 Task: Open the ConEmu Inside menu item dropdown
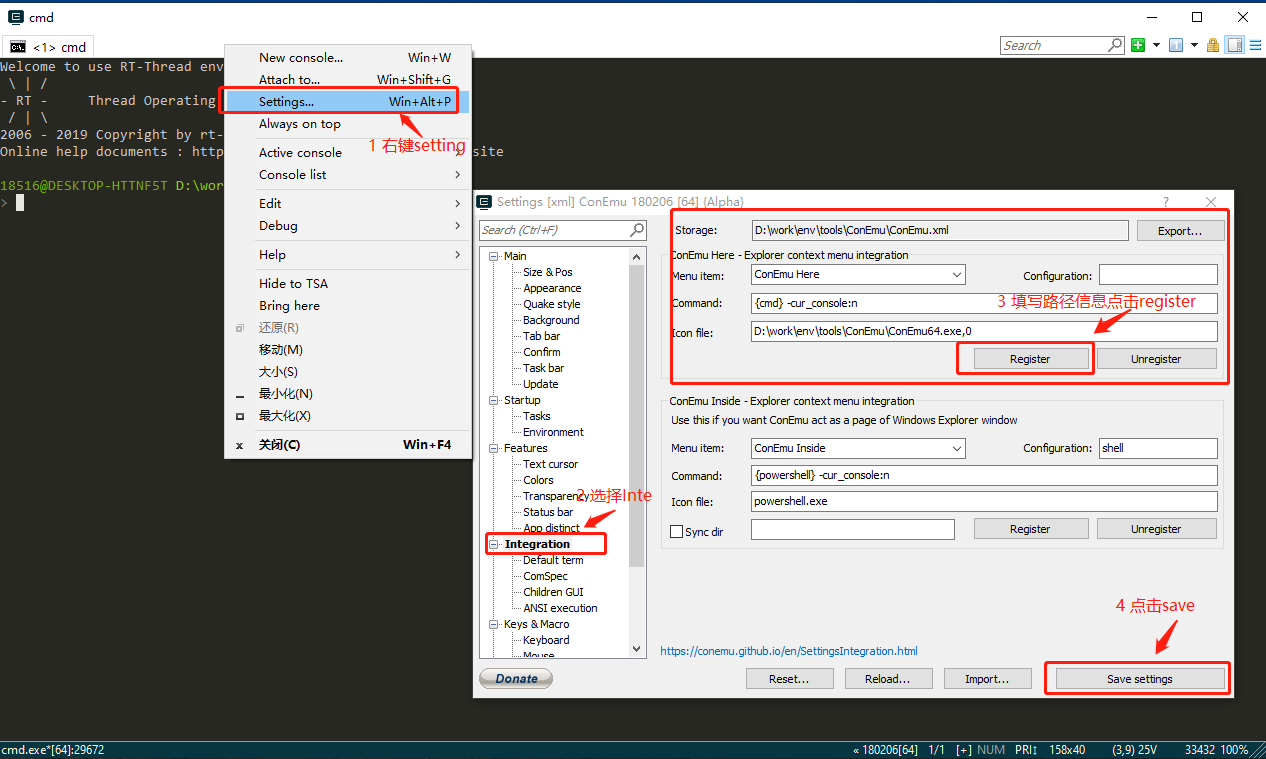(956, 448)
